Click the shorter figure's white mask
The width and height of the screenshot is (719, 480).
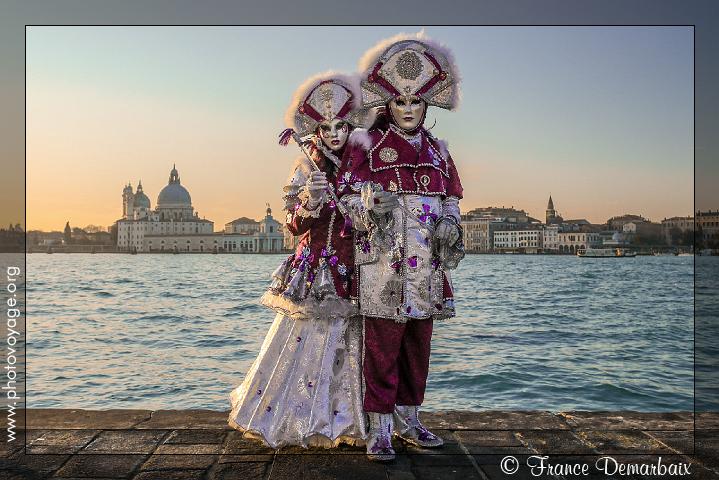[333, 133]
